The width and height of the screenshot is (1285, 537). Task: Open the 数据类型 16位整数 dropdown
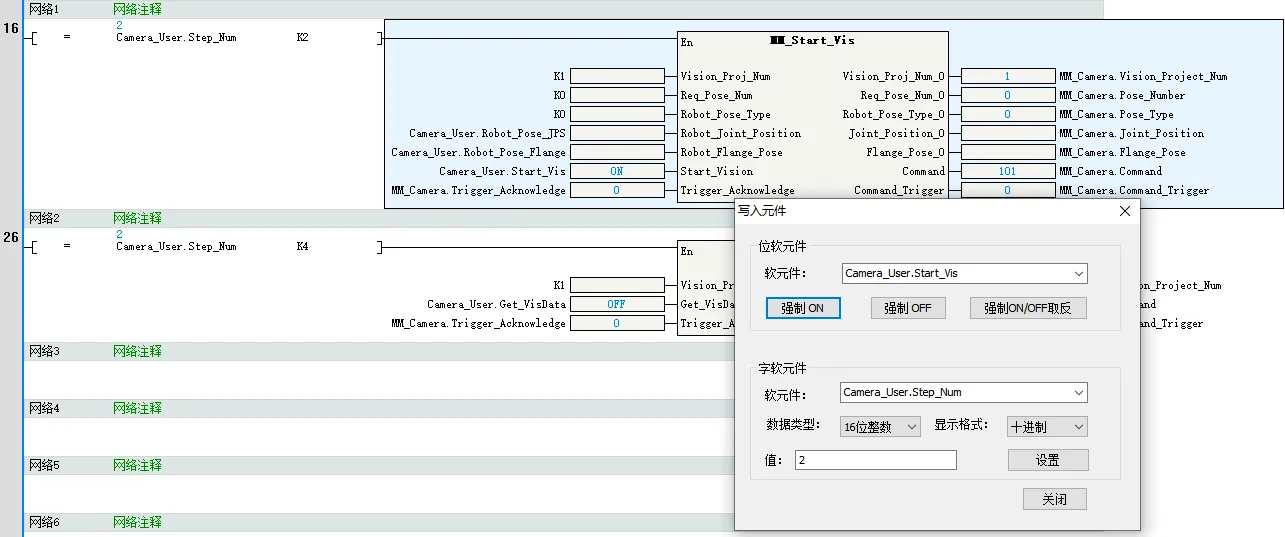click(911, 427)
